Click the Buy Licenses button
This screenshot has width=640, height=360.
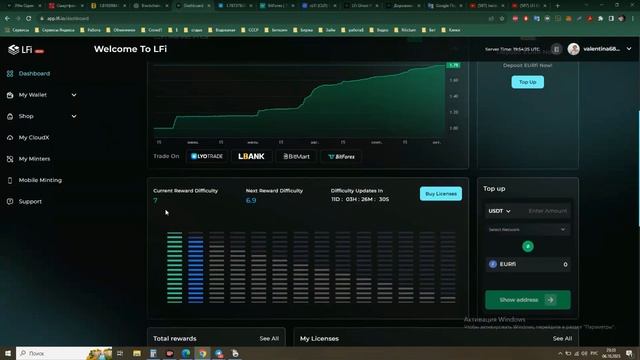tap(441, 193)
